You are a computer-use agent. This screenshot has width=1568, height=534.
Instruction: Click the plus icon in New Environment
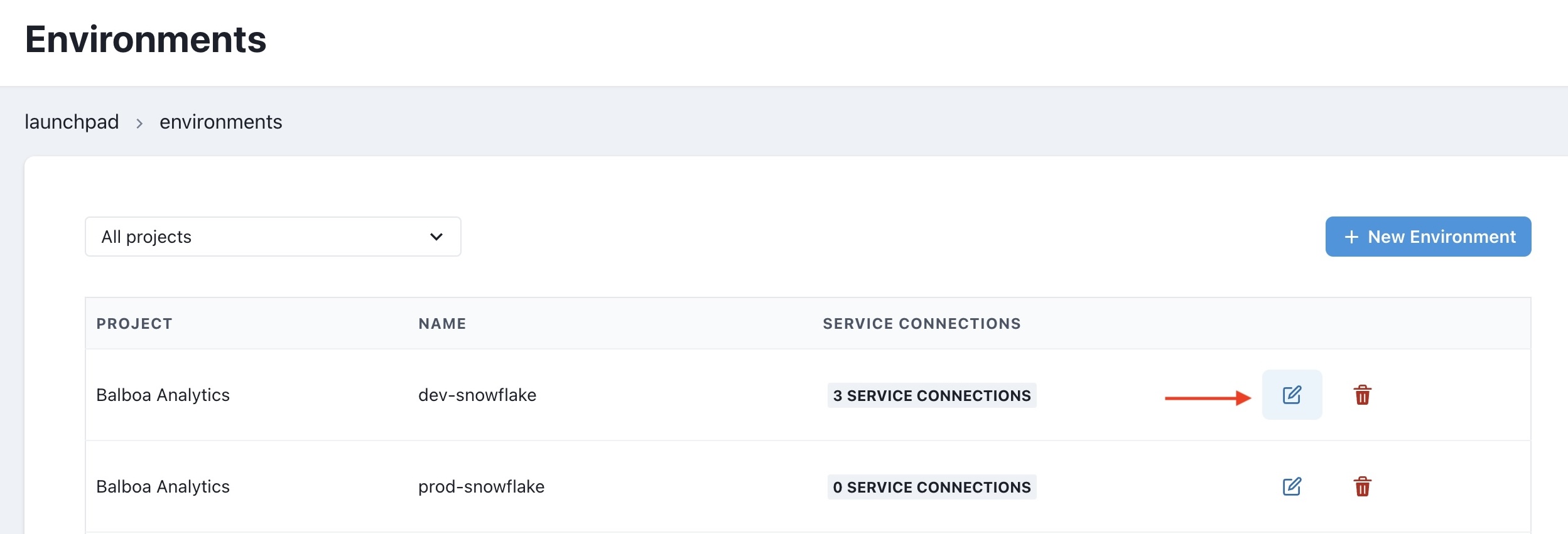pos(1351,237)
